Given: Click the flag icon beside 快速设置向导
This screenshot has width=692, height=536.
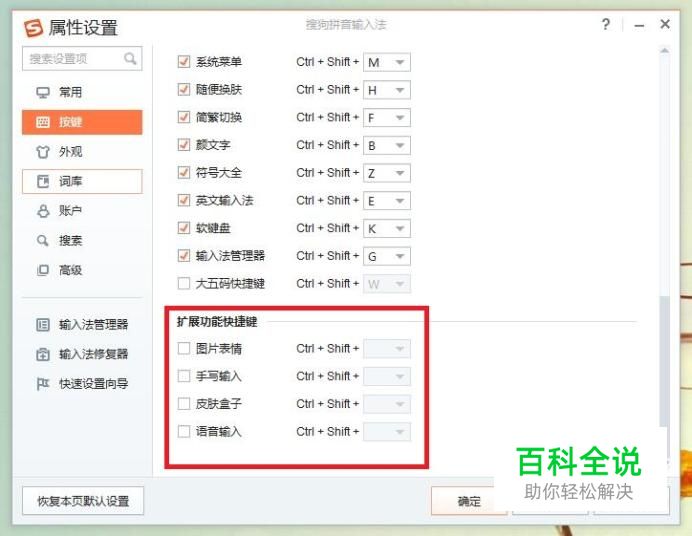Looking at the screenshot, I should 43,384.
